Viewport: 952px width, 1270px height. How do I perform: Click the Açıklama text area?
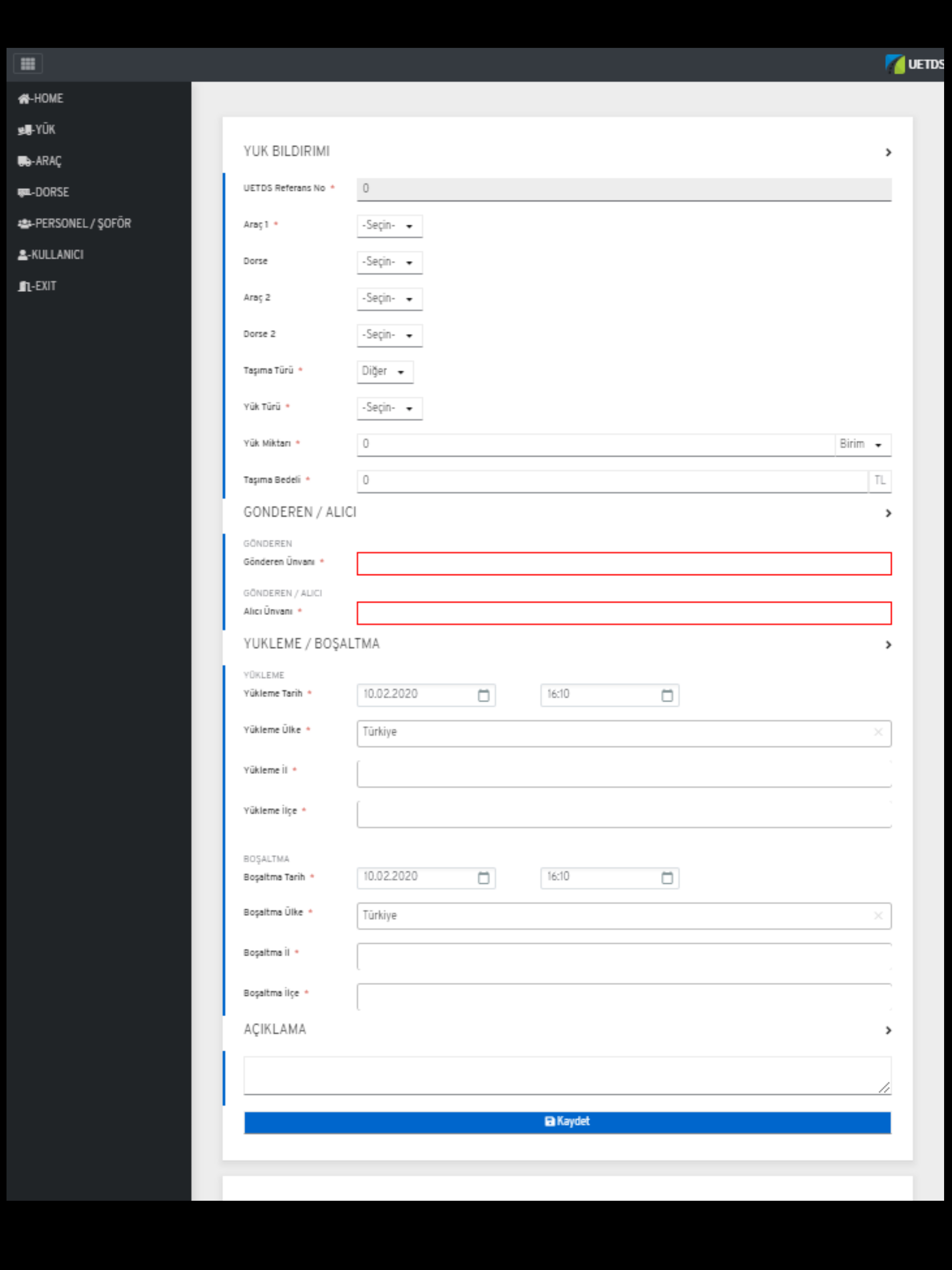point(567,1075)
